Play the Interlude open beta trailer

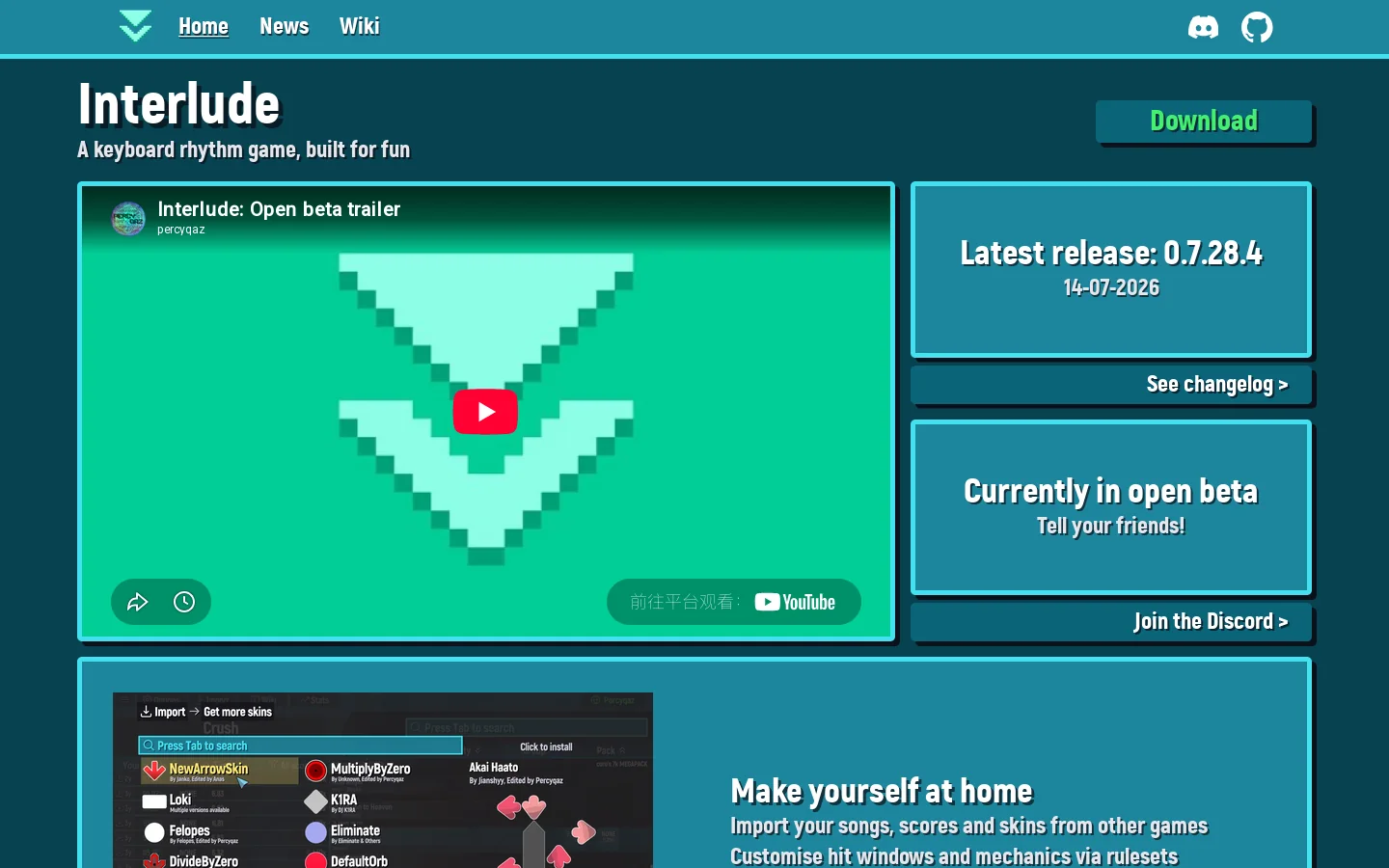coord(485,412)
